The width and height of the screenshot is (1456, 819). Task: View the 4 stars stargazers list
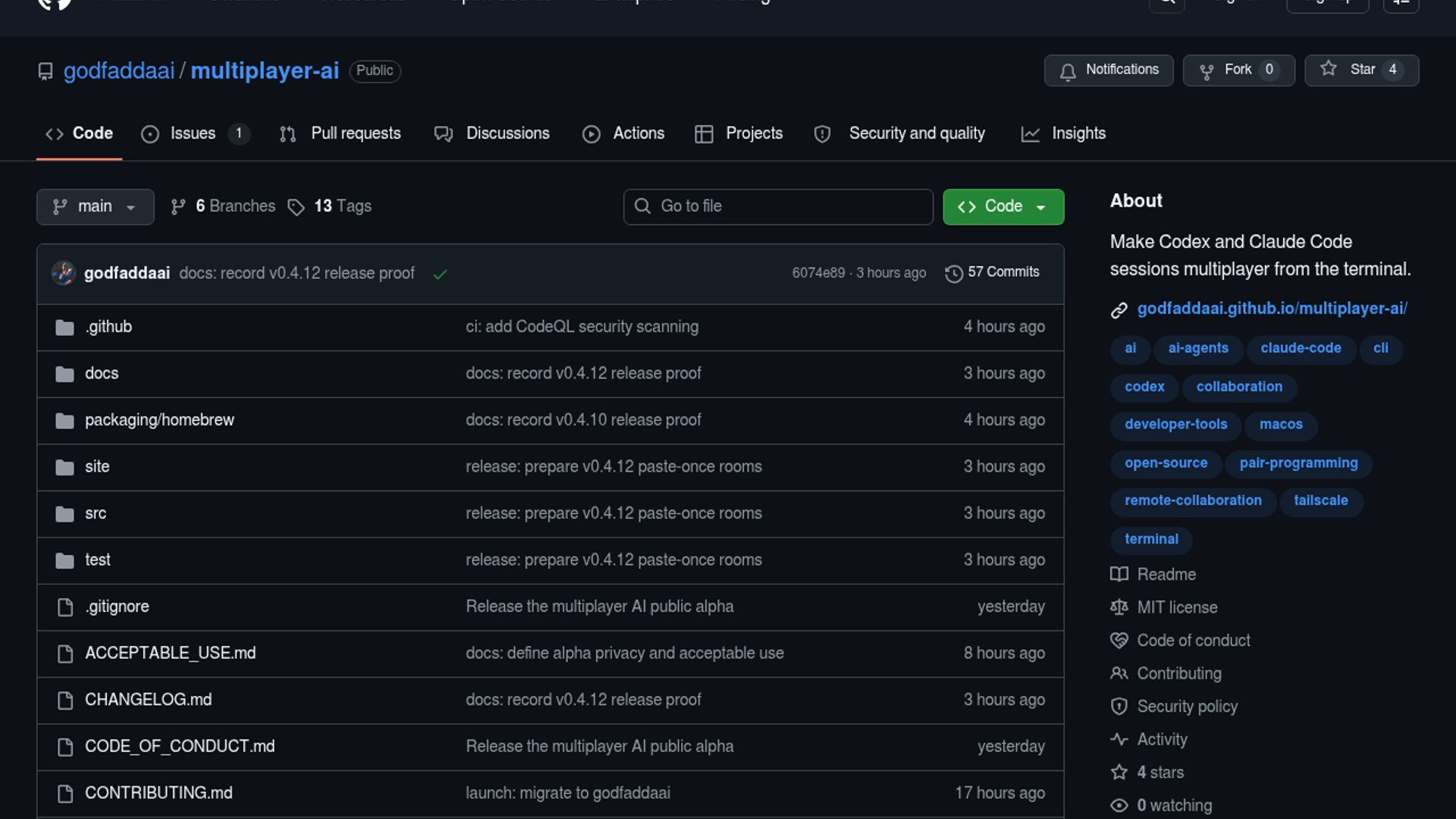coord(1147,773)
